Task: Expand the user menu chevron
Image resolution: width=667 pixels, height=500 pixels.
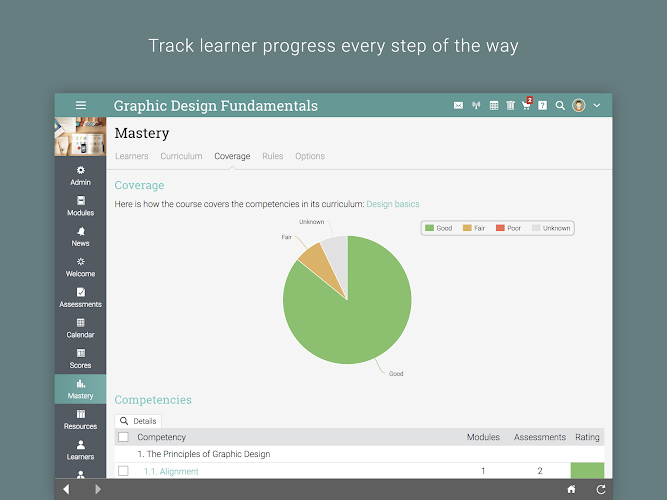Action: point(597,105)
